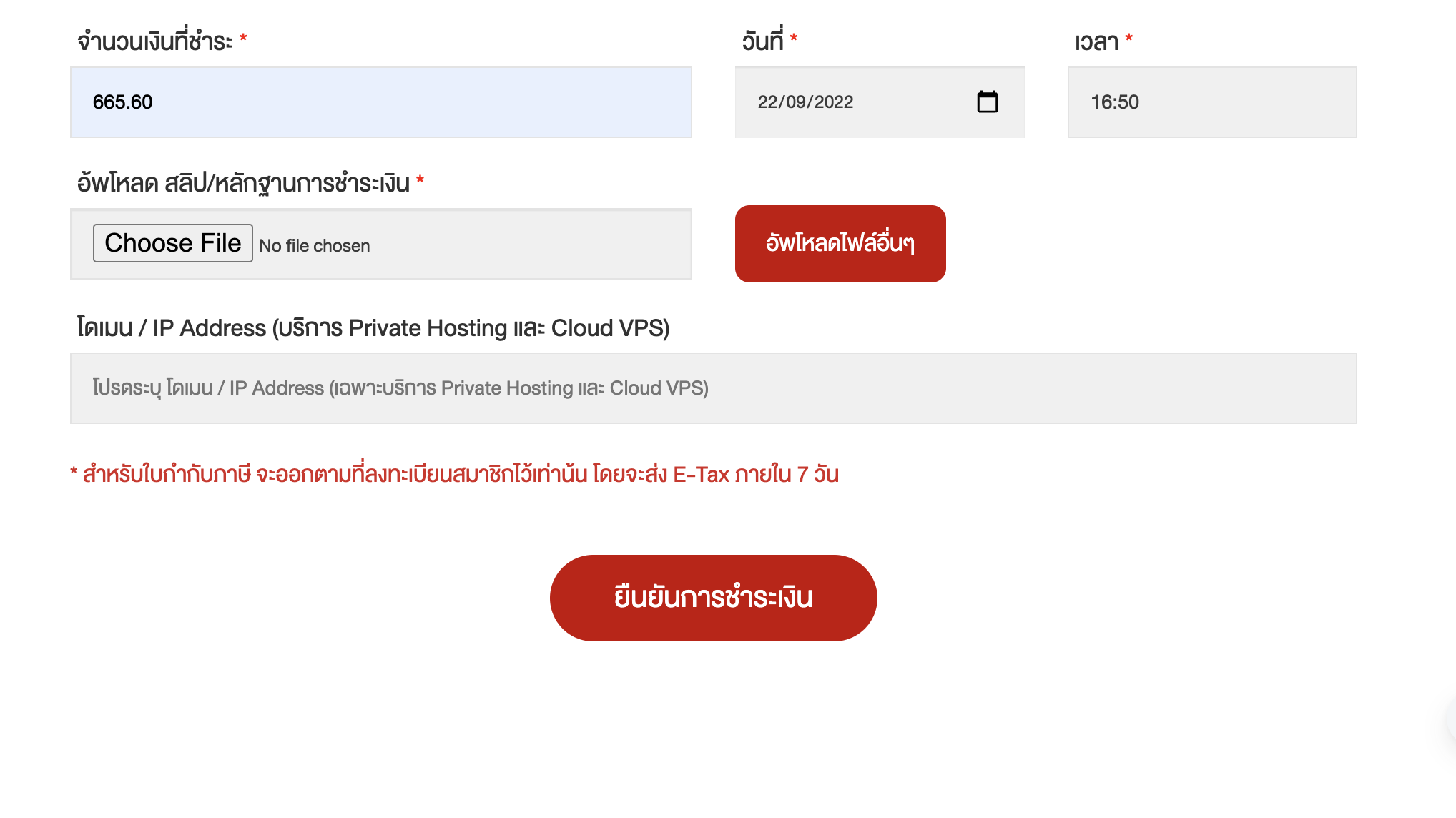Select the minute segment 50 in time field
The height and width of the screenshot is (818, 1456).
(1128, 102)
